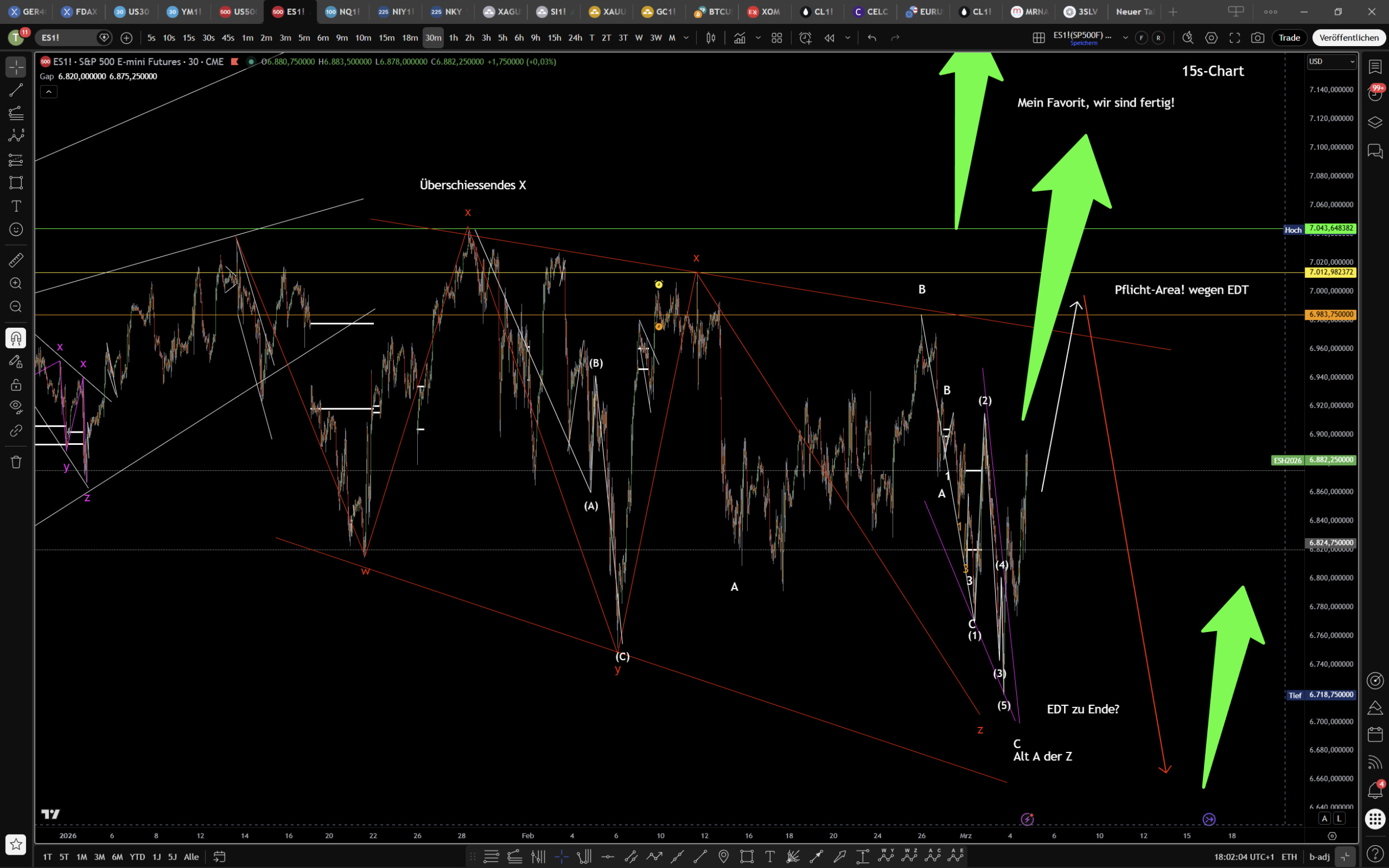Collapse the chart legend arrow

pyautogui.click(x=49, y=92)
